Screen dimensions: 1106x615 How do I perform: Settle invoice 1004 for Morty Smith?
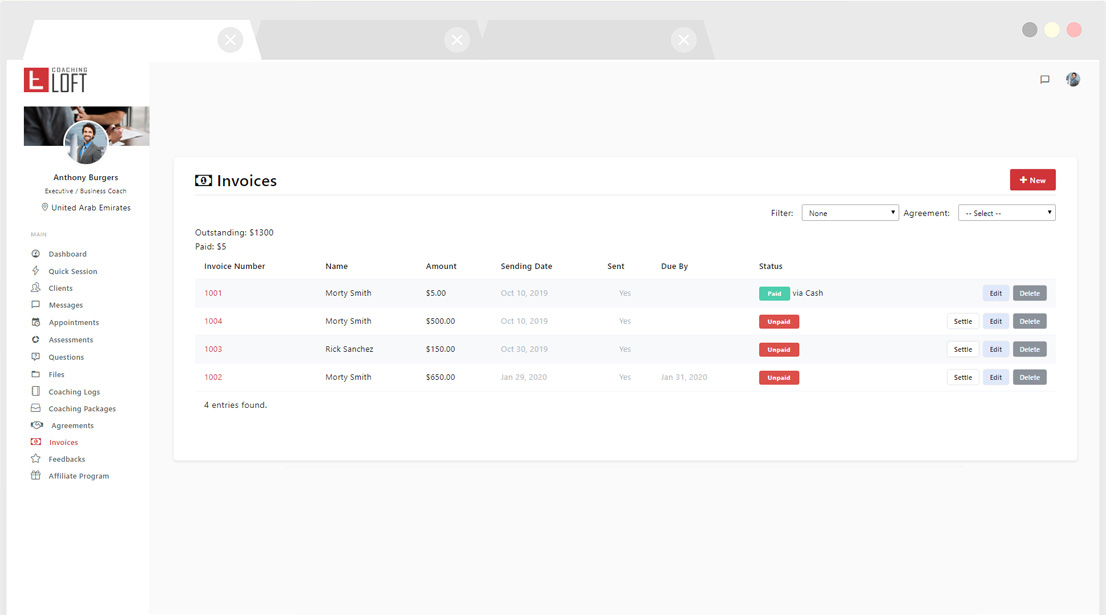coord(962,321)
